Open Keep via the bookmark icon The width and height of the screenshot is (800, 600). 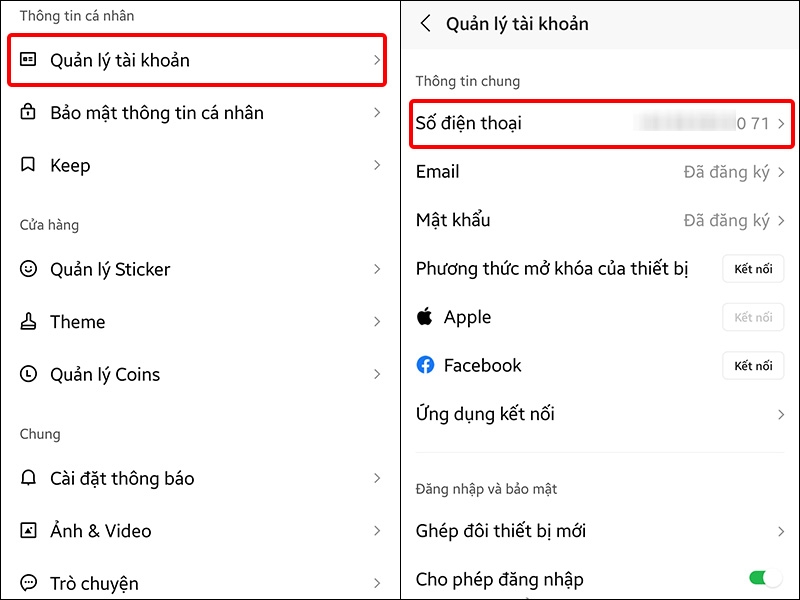coord(28,165)
